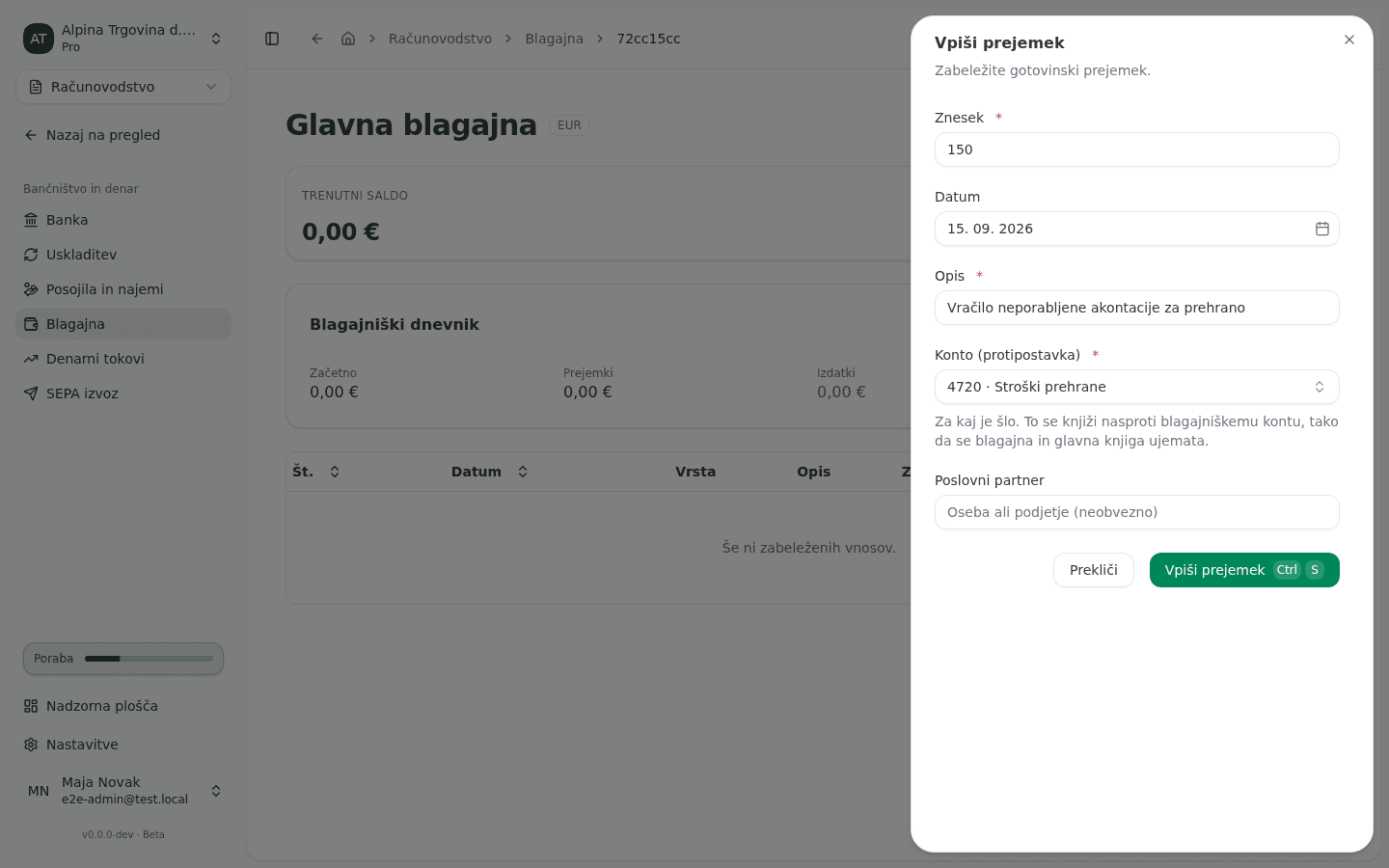Click the Datum date field
This screenshot has height=868, width=1389.
(1136, 229)
